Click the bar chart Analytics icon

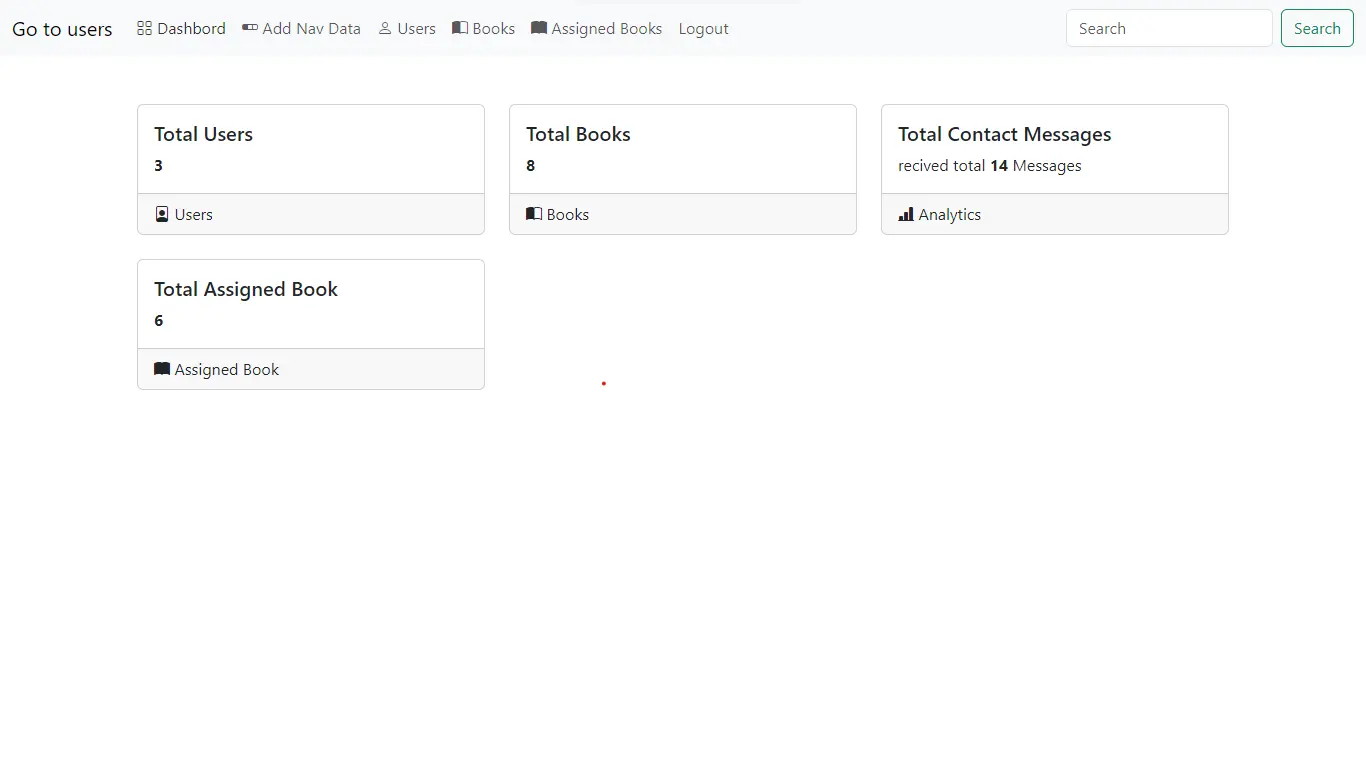tap(906, 214)
